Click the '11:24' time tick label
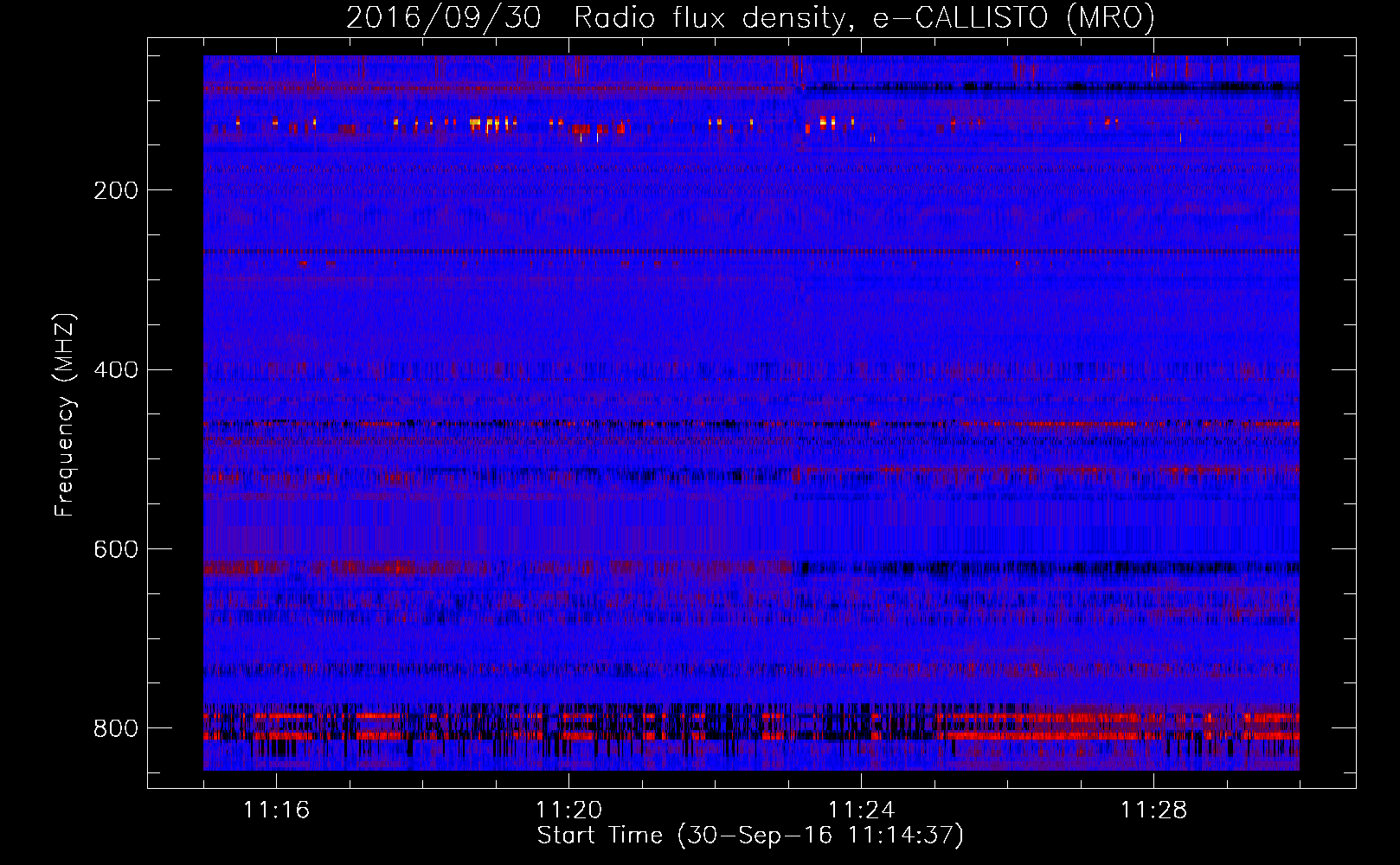 [861, 811]
